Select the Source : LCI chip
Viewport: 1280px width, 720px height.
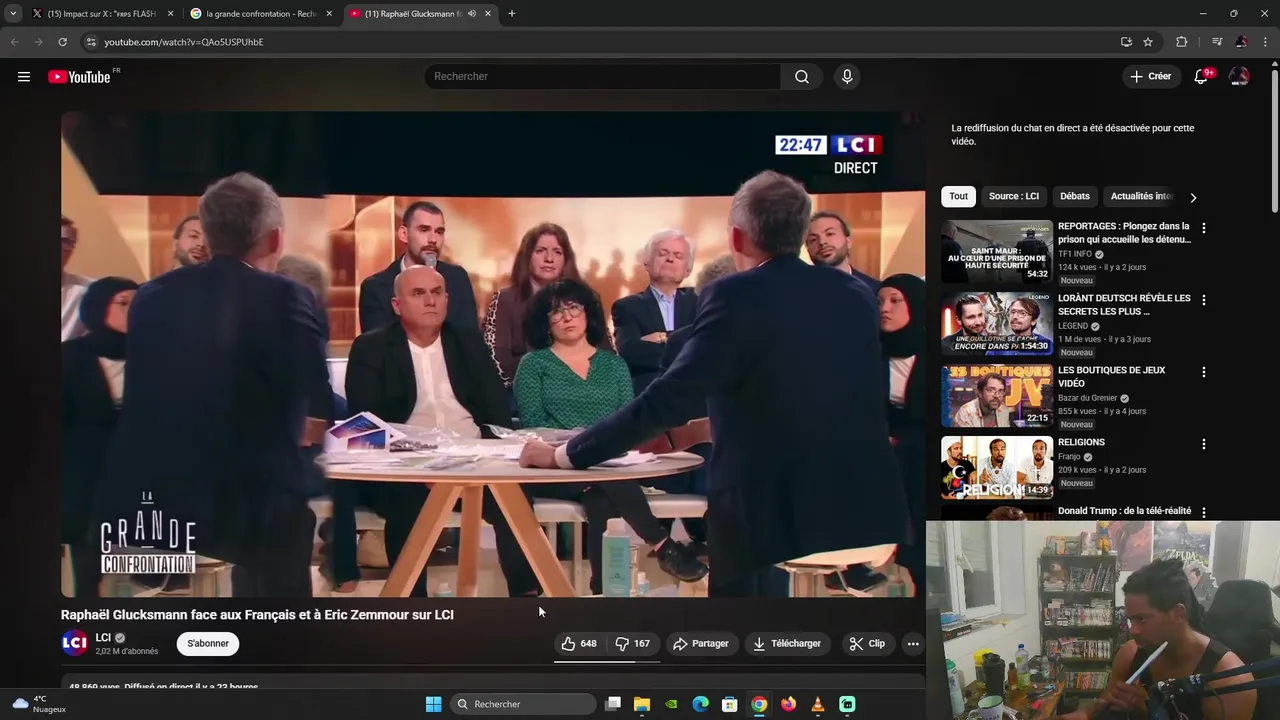(x=1014, y=197)
